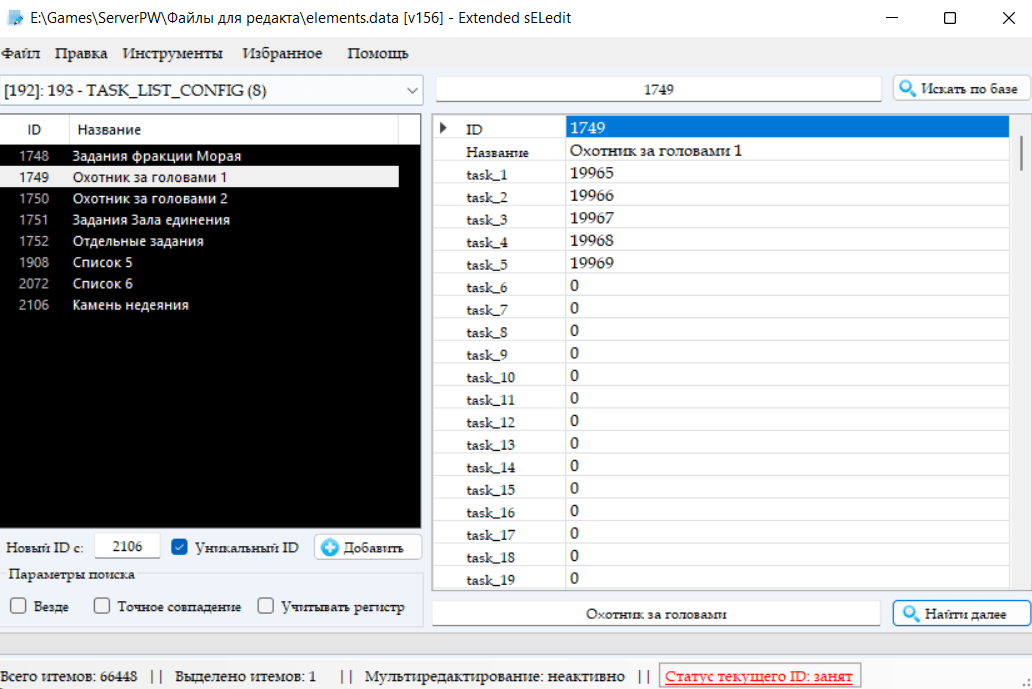Check the Точное совпадение option
This screenshot has width=1032, height=689.
tap(101, 606)
